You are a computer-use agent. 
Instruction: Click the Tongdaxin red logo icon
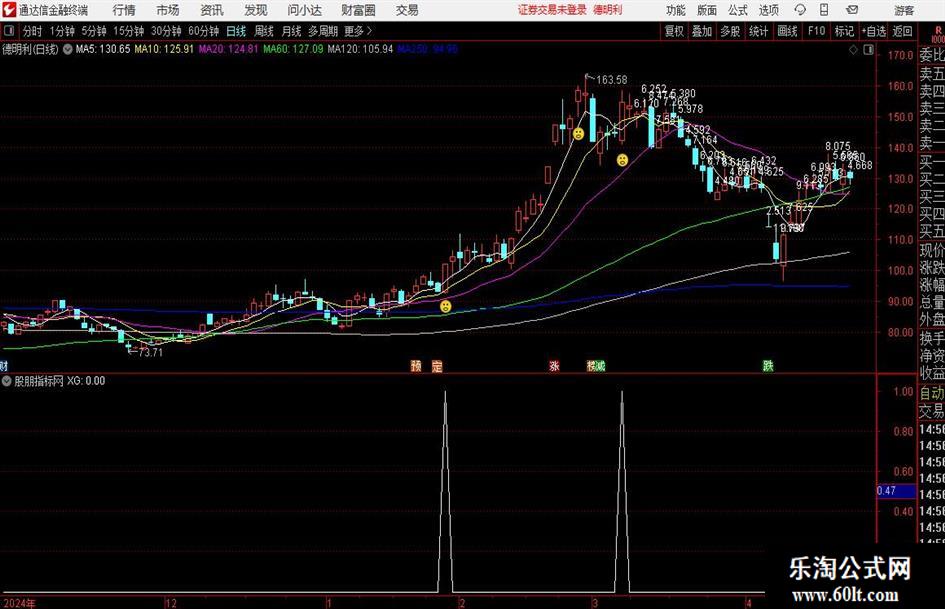click(9, 10)
